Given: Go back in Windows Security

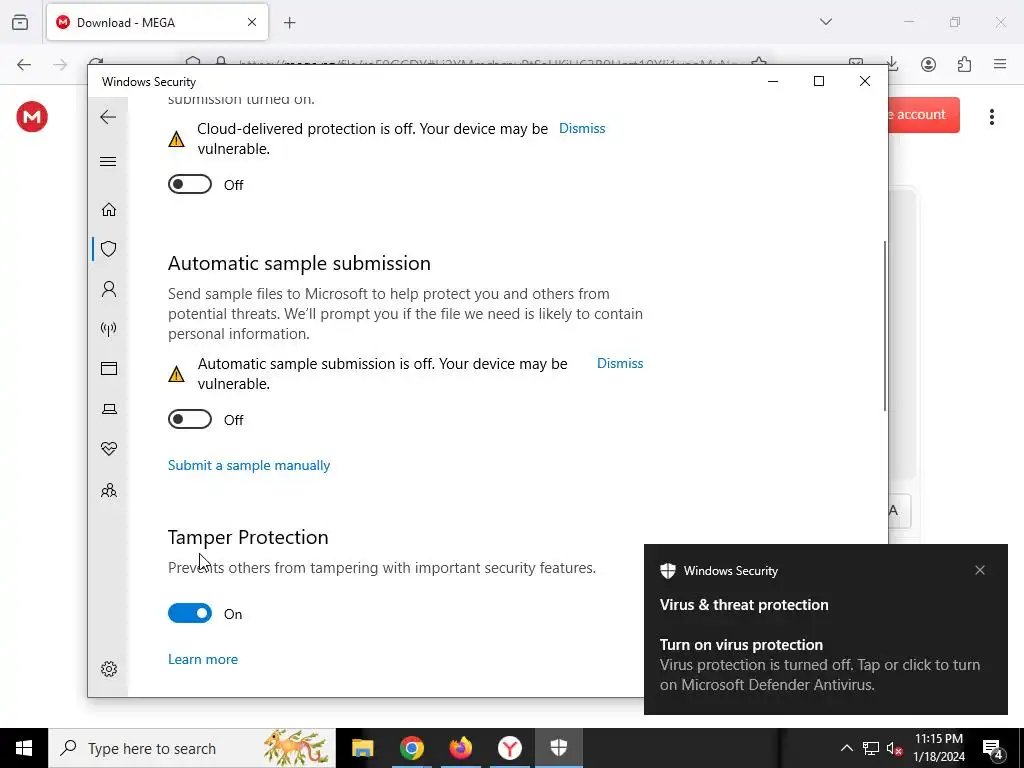Looking at the screenshot, I should point(108,118).
